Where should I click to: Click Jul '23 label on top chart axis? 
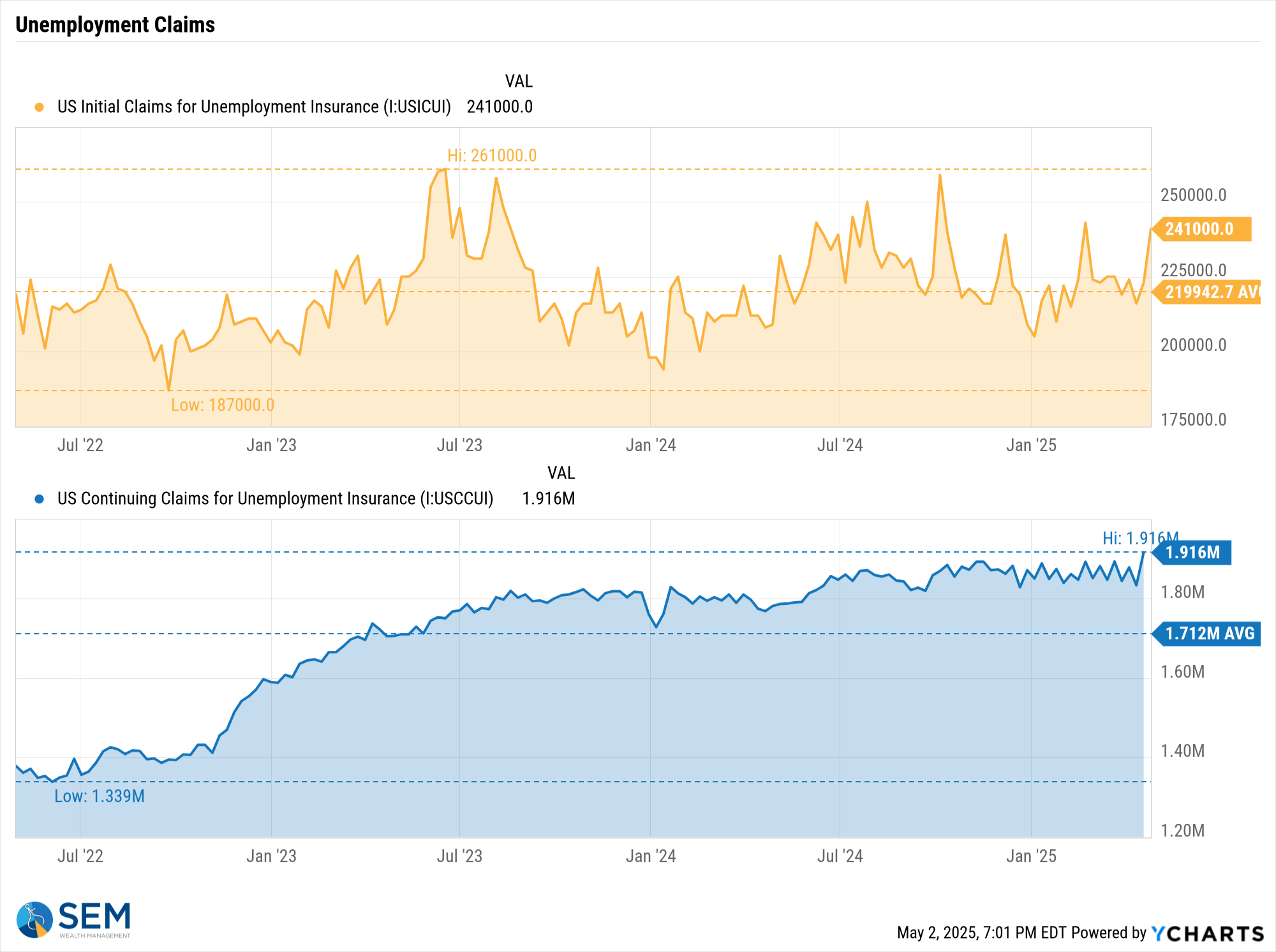point(459,445)
